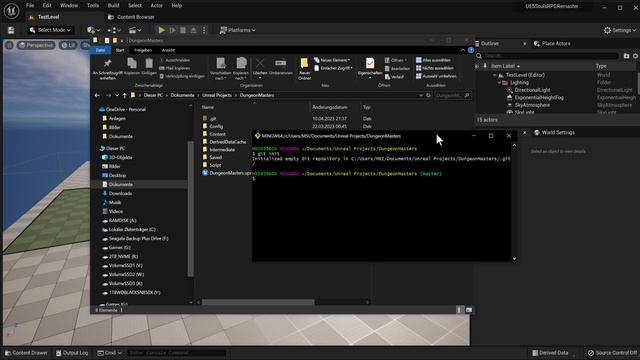Viewport: 640px width, 360px height.
Task: Open the play options three-dot menu
Action: click(204, 30)
